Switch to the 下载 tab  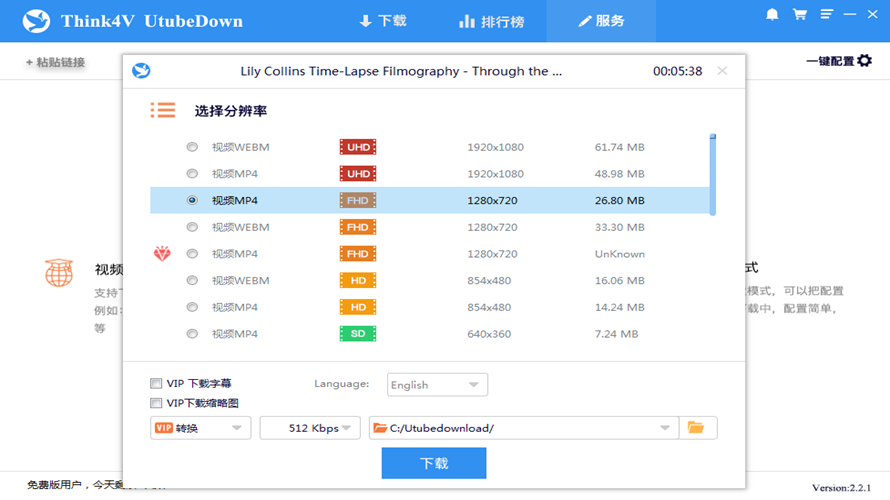click(383, 21)
